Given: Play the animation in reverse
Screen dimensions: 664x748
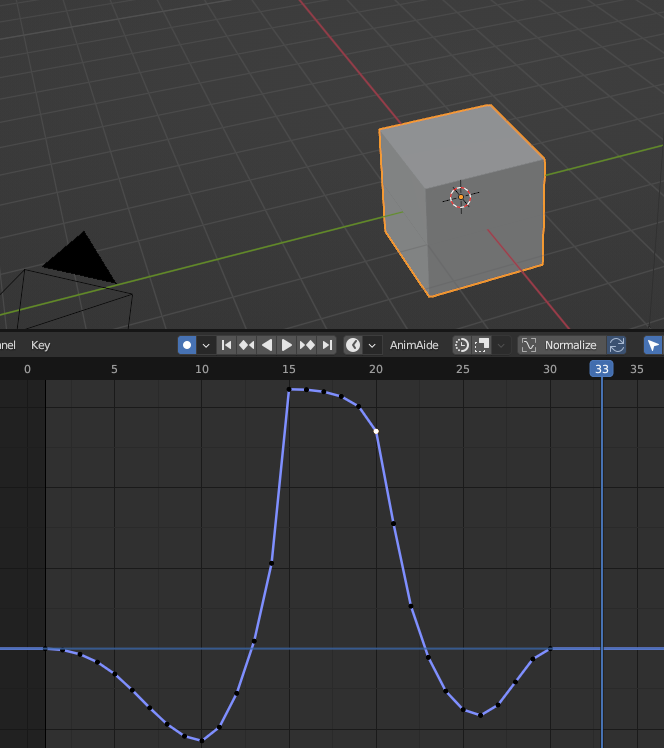Looking at the screenshot, I should (x=267, y=345).
